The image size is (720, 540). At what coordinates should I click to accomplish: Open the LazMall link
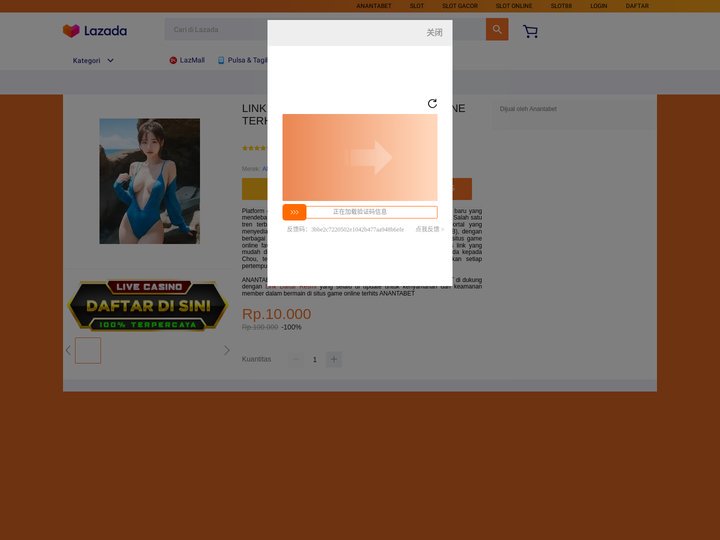187,60
